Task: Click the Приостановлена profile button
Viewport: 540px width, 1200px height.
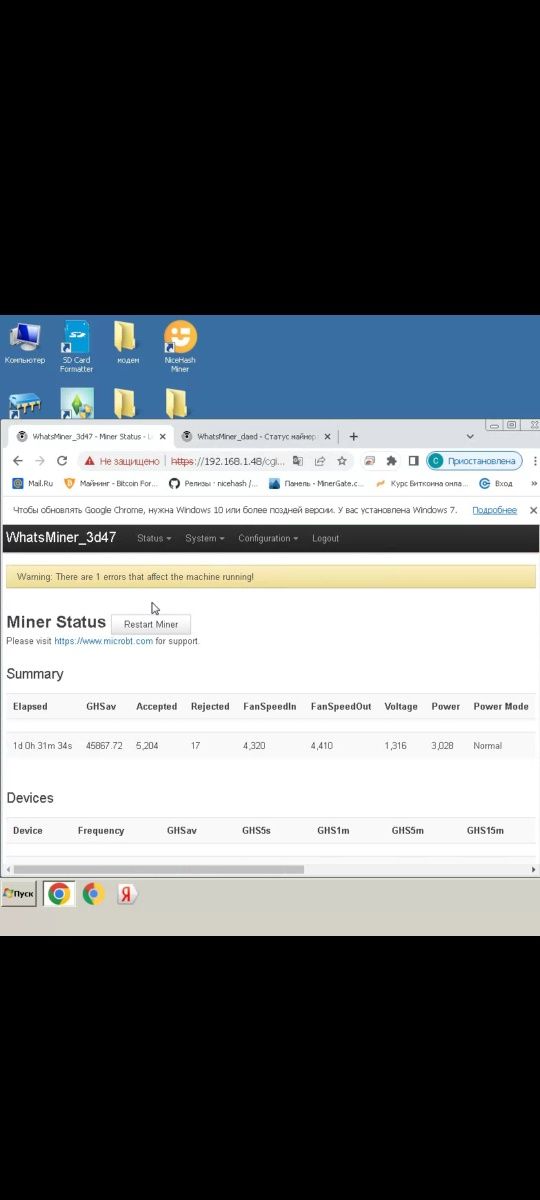Action: point(474,461)
